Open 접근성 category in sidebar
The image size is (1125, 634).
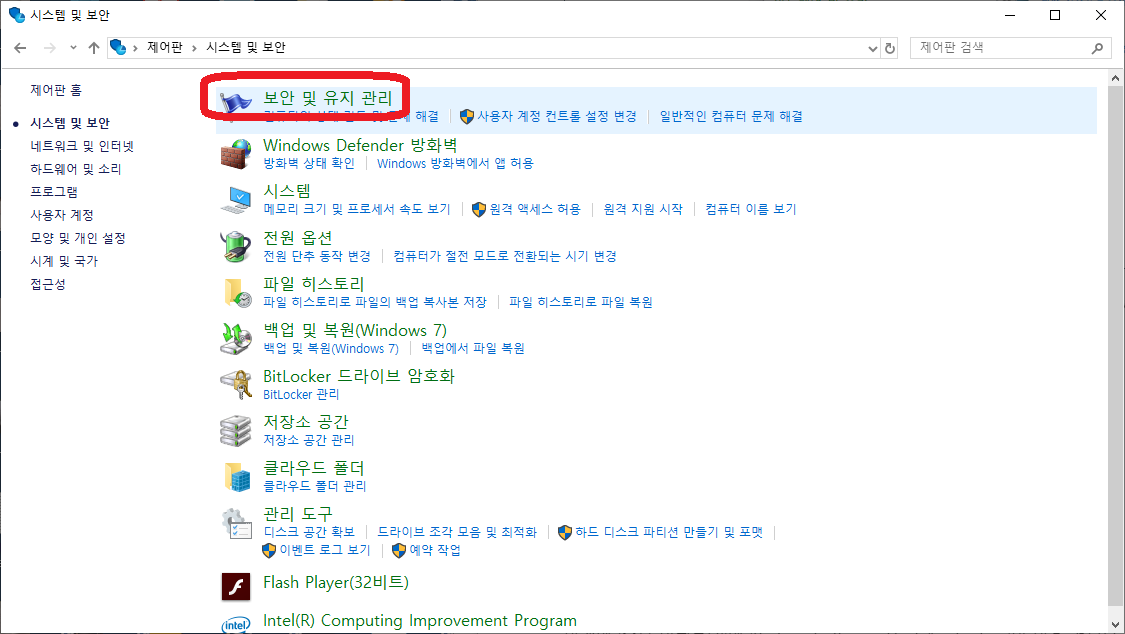pyautogui.click(x=47, y=284)
